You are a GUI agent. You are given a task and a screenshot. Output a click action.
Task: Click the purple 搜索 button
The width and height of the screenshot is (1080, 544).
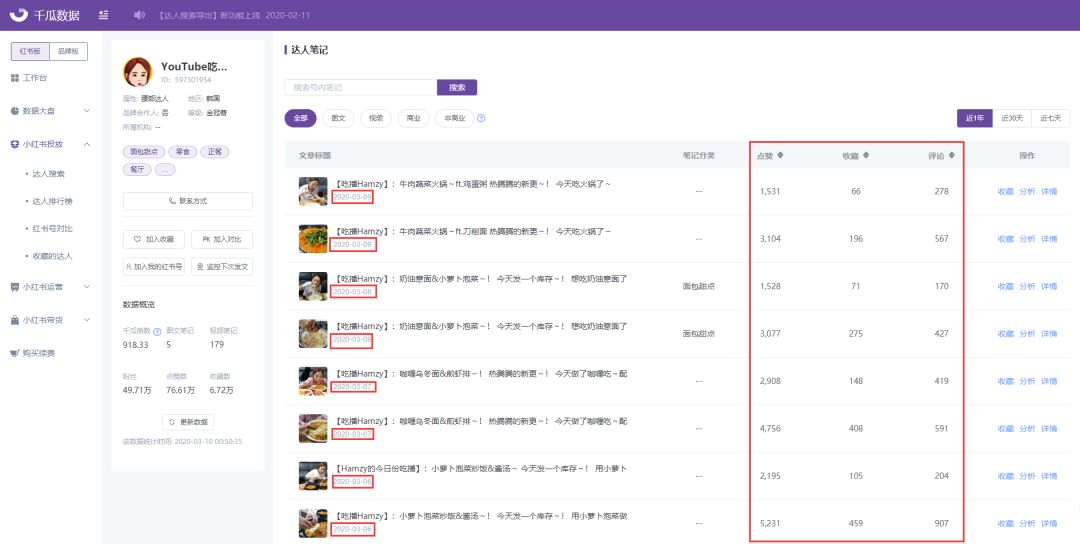pyautogui.click(x=457, y=87)
